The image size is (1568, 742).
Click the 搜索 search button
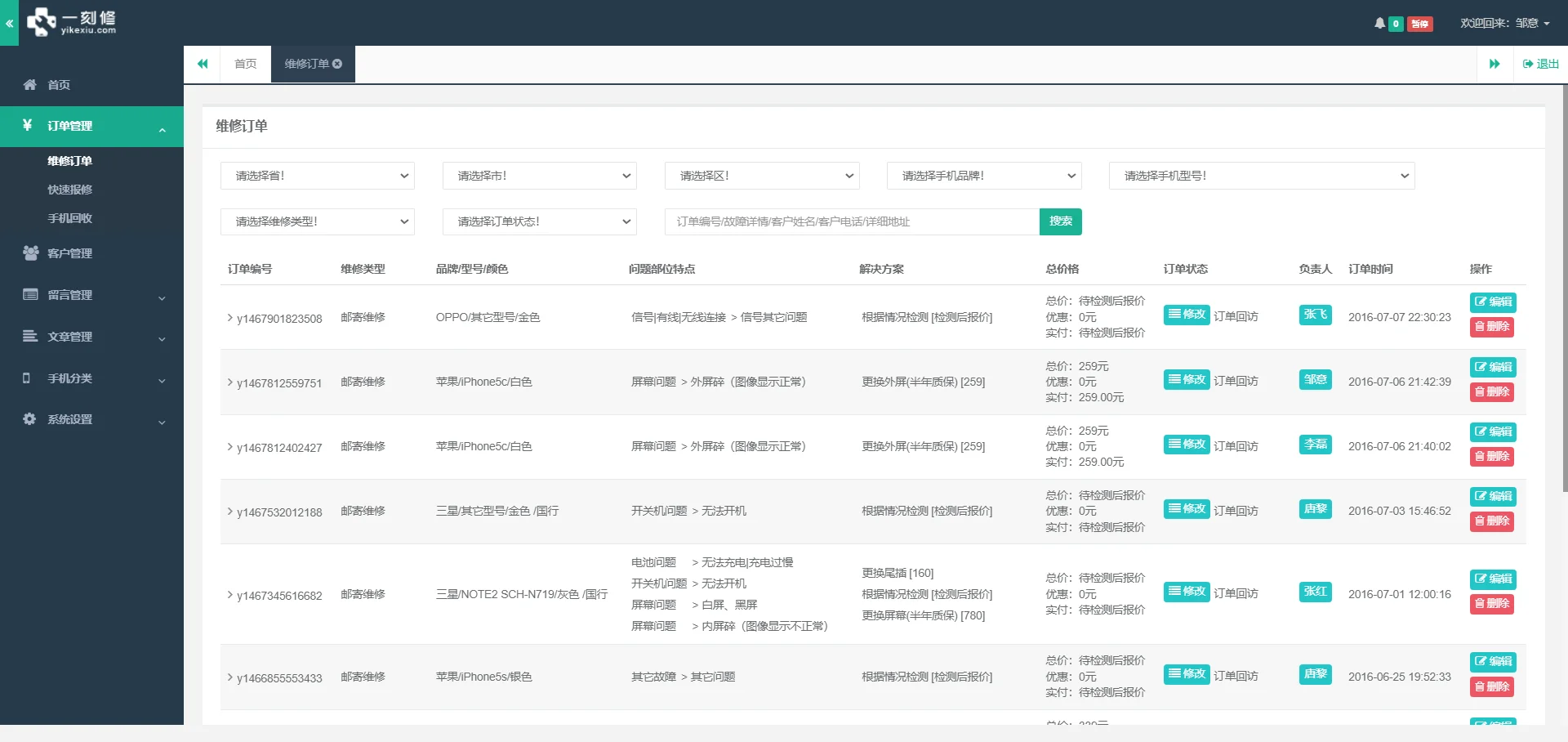[x=1060, y=221]
